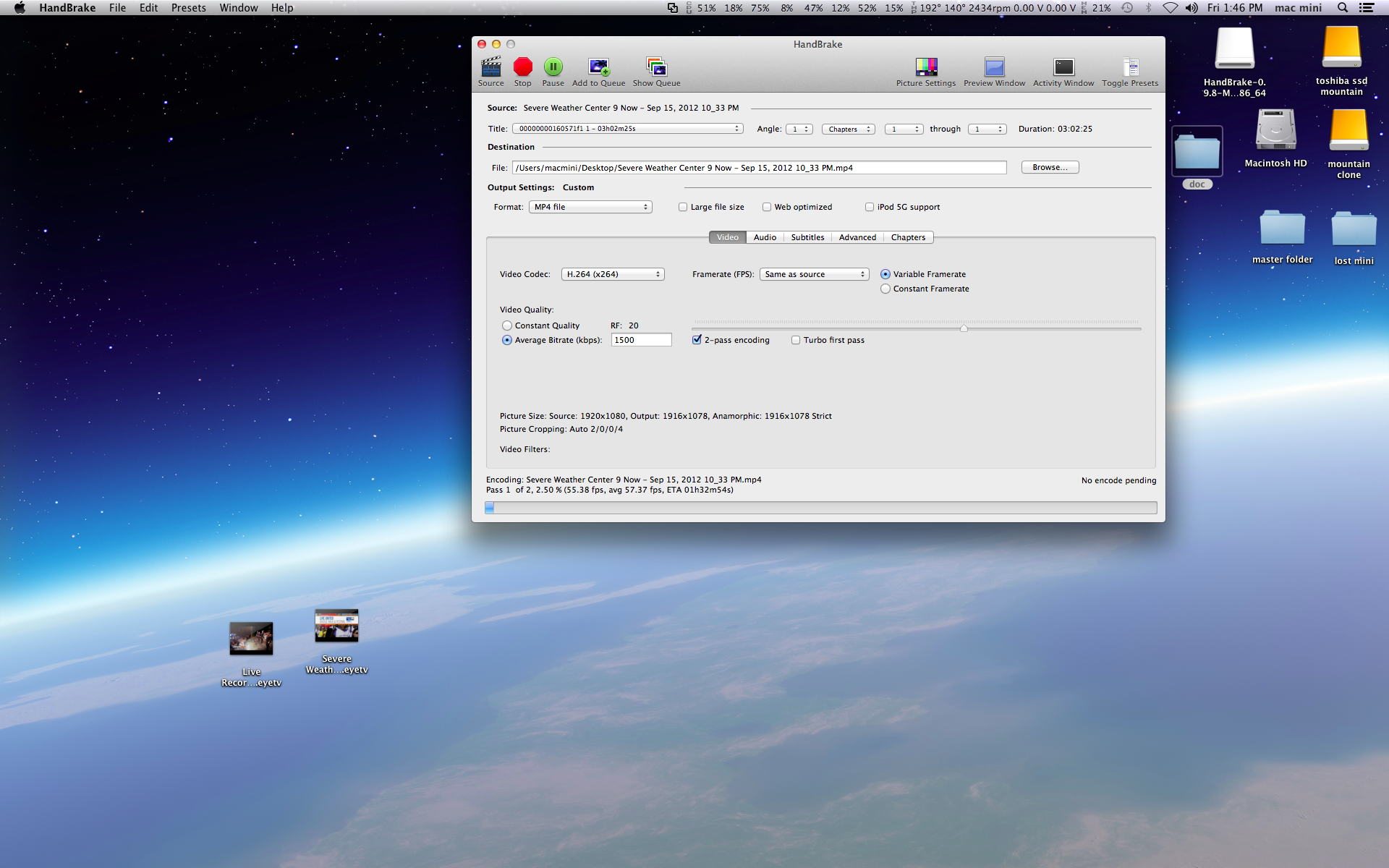Image resolution: width=1389 pixels, height=868 pixels.
Task: Open Framerate (FPS) dropdown
Action: 814,274
